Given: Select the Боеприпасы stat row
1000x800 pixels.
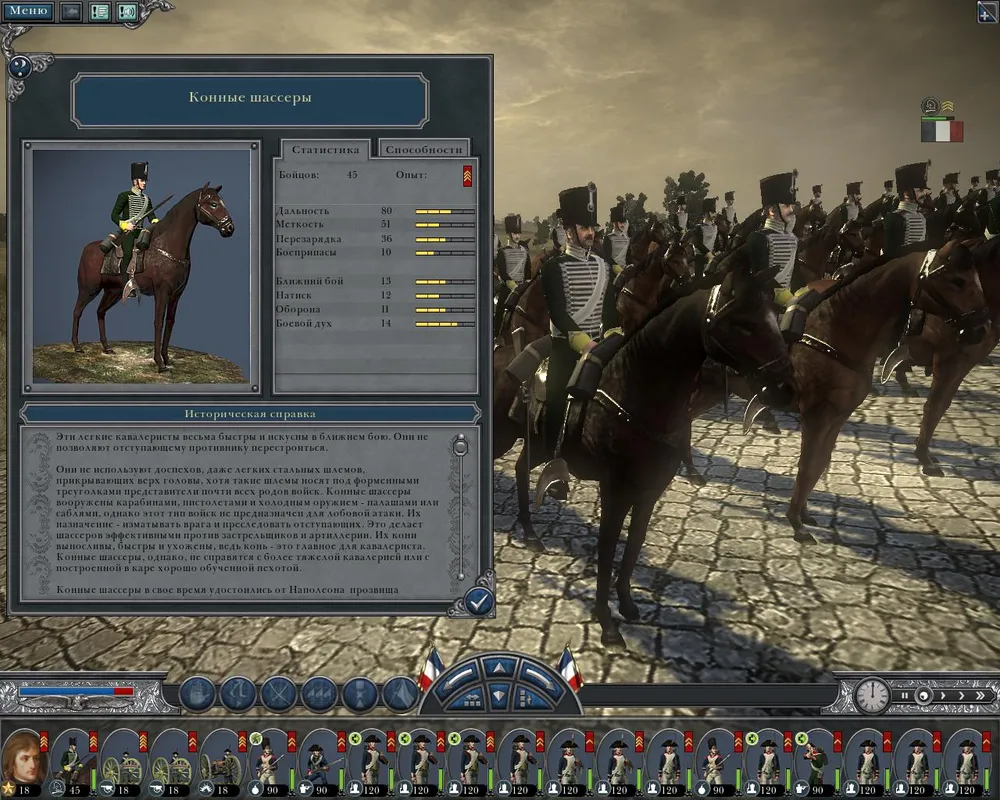Looking at the screenshot, I should pos(375,253).
